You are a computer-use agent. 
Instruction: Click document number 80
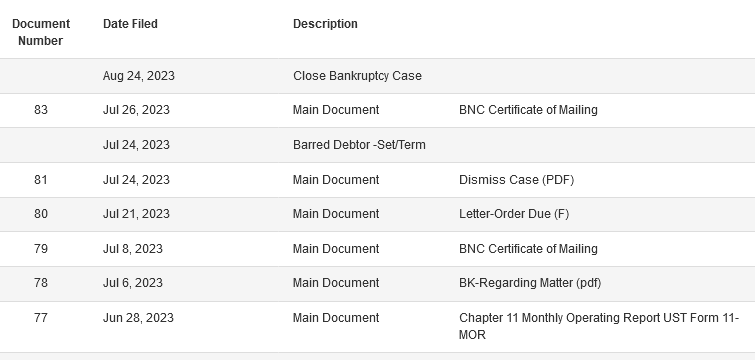click(x=41, y=214)
